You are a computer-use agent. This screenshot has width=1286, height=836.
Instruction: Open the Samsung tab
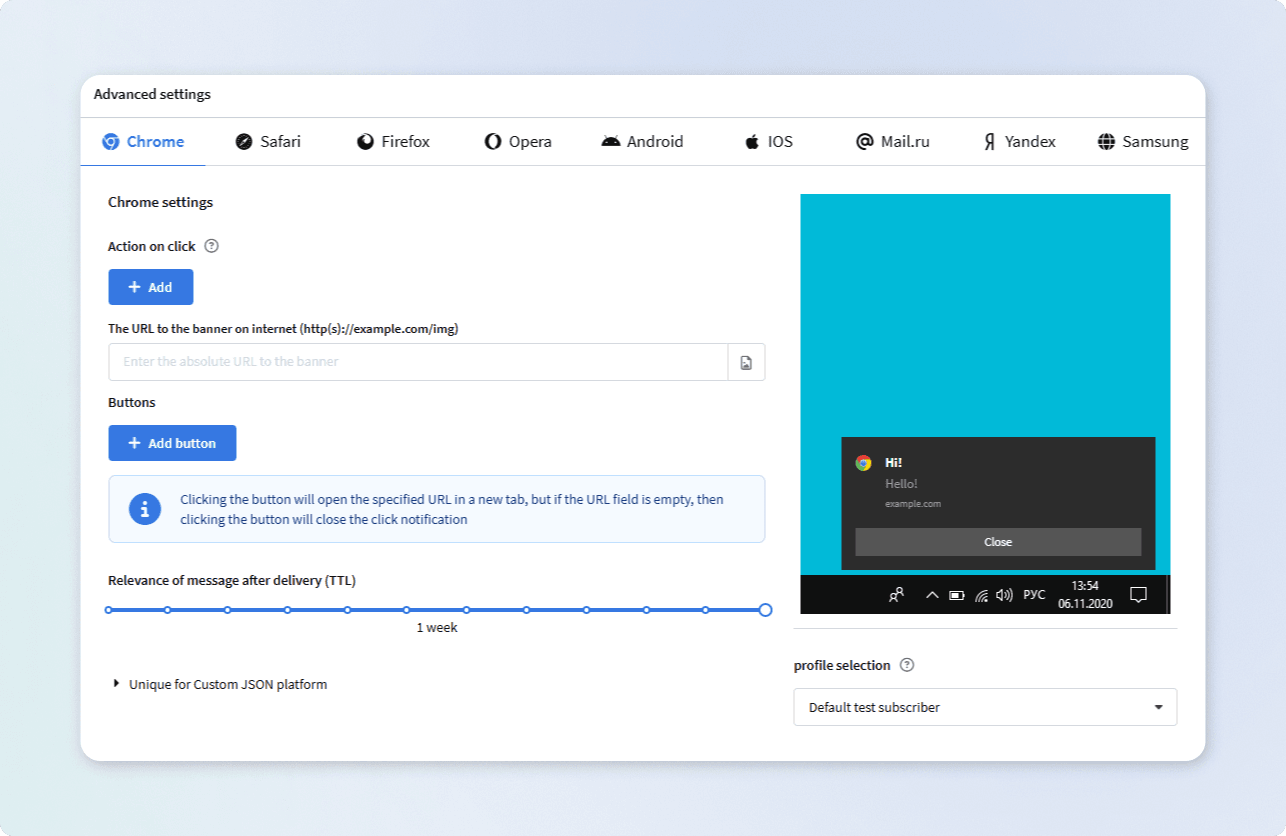coord(1143,142)
